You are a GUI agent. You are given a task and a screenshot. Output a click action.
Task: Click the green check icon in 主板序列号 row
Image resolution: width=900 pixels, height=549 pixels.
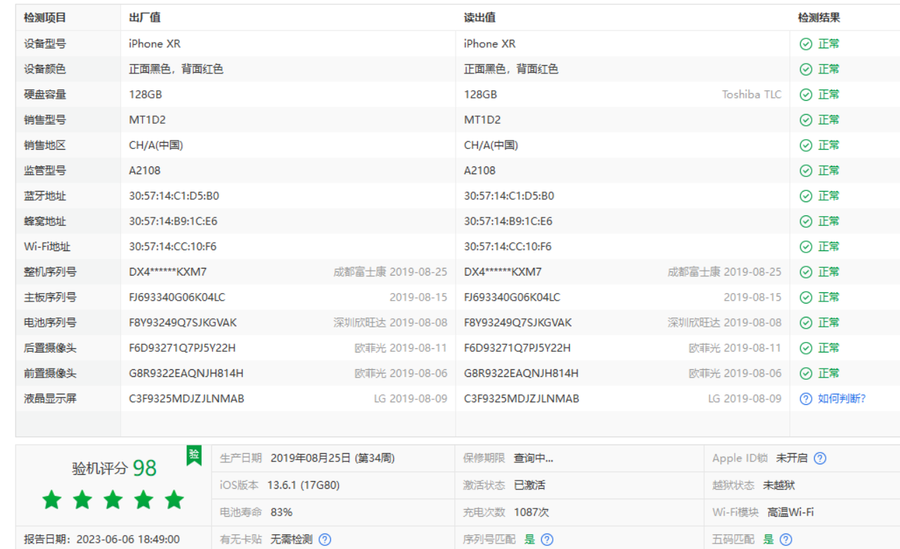coord(806,297)
